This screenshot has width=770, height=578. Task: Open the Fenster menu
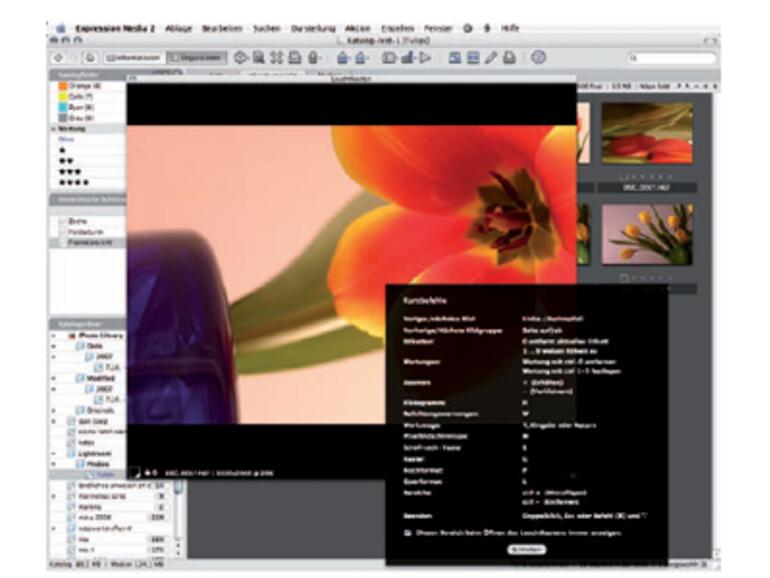coord(438,28)
